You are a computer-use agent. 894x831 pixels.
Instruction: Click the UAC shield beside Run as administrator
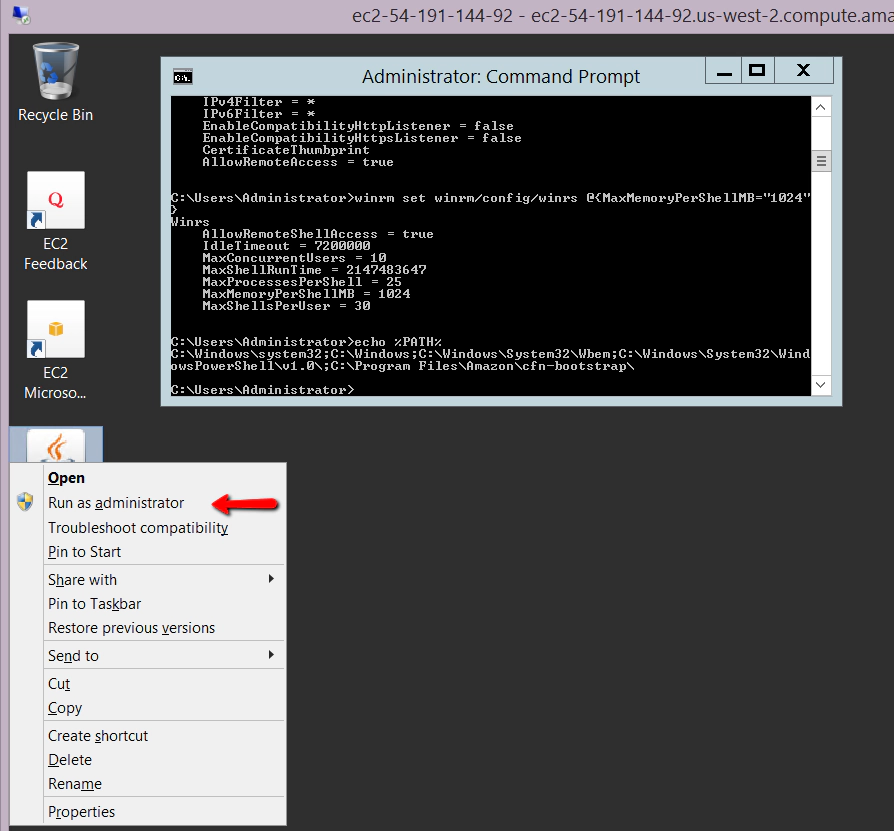[24, 503]
